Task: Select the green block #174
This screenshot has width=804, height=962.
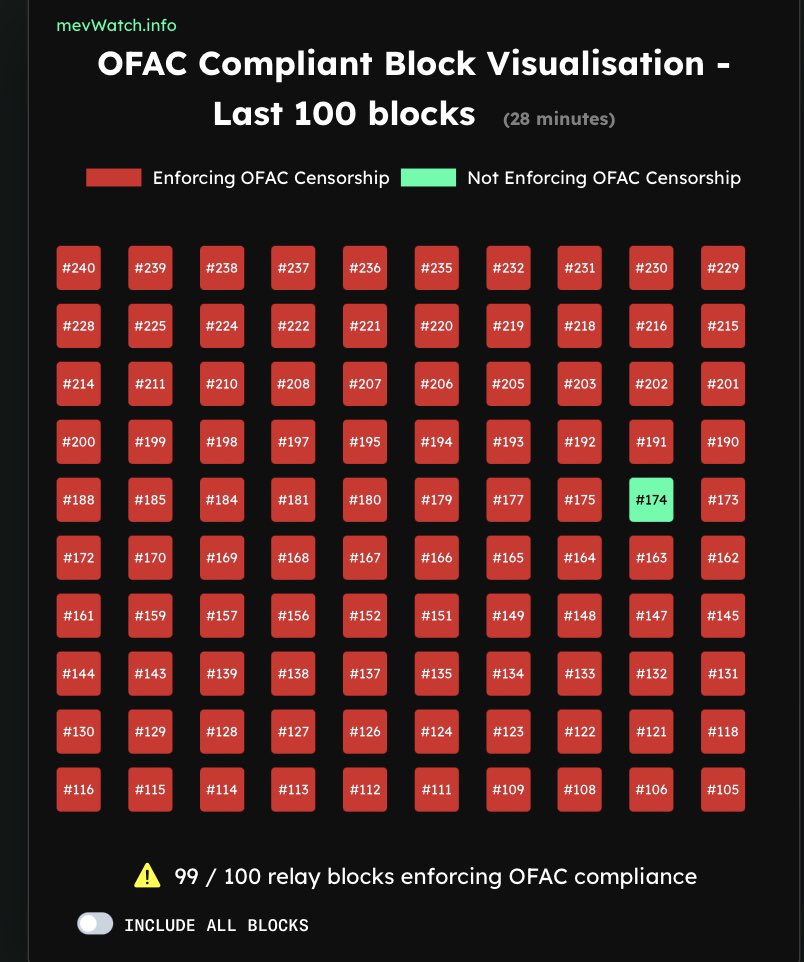Action: (651, 500)
